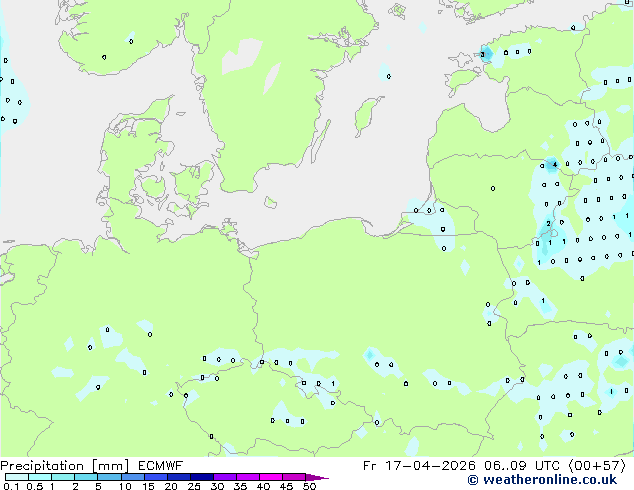Select the 30–35 mm purple legend swatch

tap(225, 477)
